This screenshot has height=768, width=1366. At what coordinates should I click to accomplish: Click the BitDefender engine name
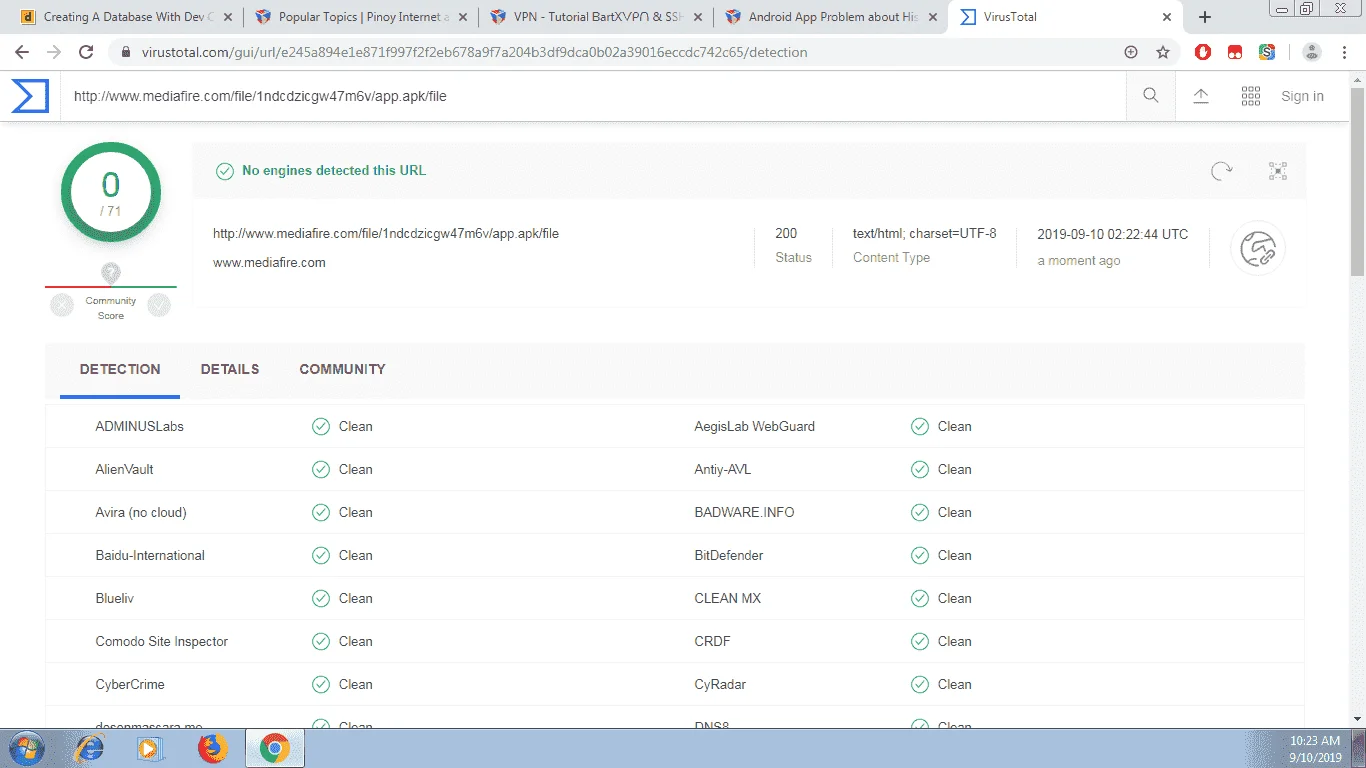tap(729, 556)
